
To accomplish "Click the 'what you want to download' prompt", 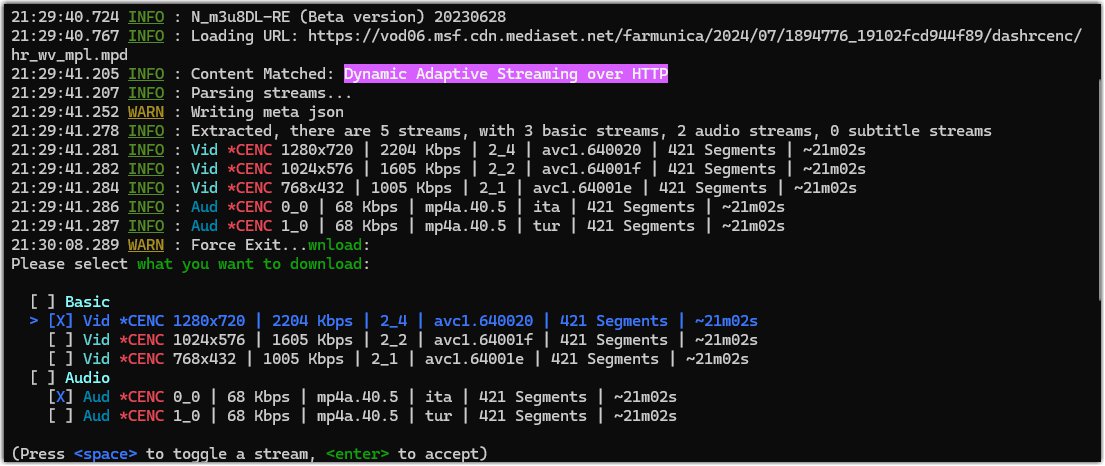I will tap(249, 264).
